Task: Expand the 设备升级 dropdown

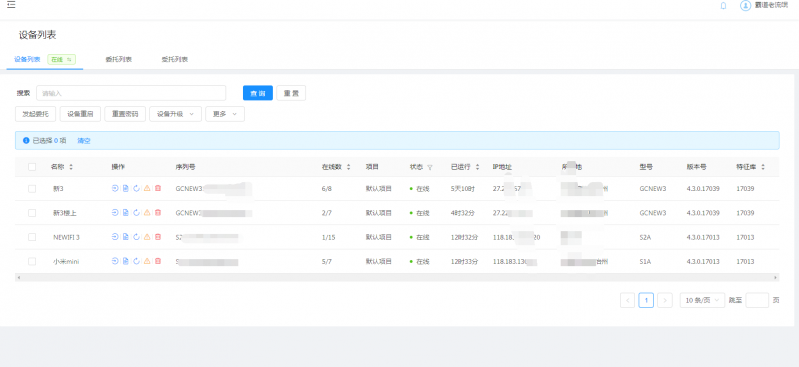Action: 175,114
